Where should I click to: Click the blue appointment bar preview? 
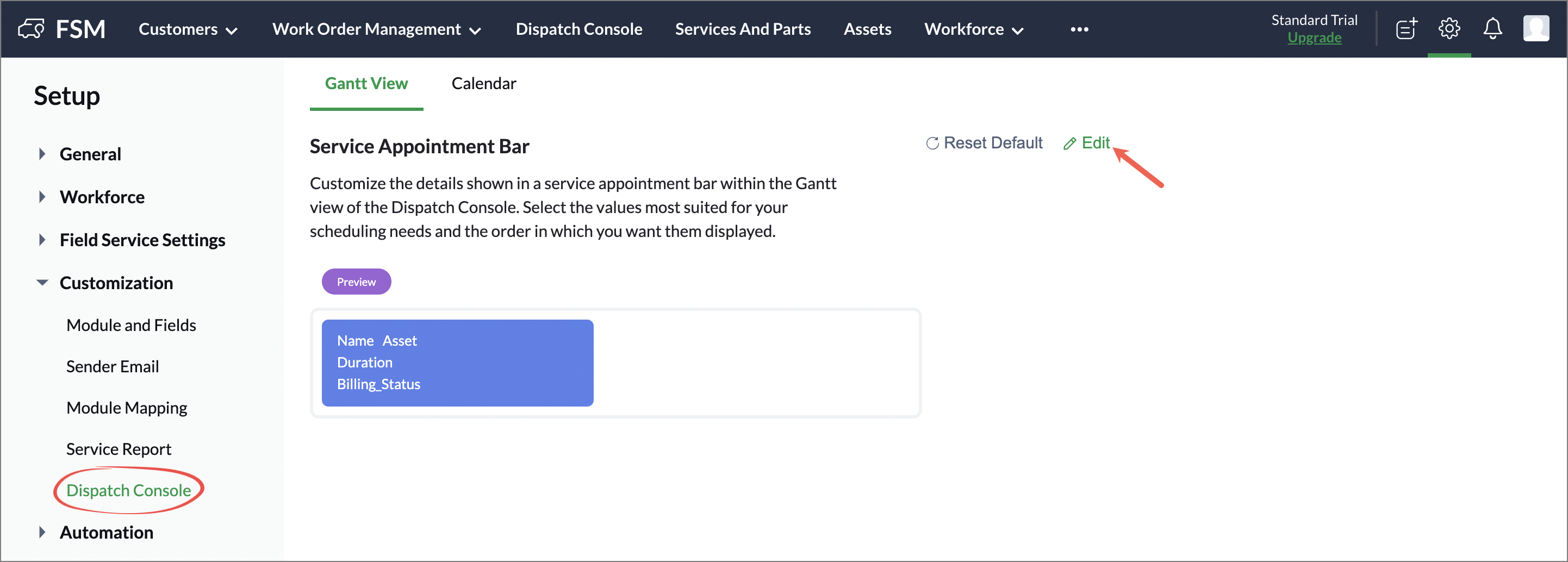(x=457, y=363)
